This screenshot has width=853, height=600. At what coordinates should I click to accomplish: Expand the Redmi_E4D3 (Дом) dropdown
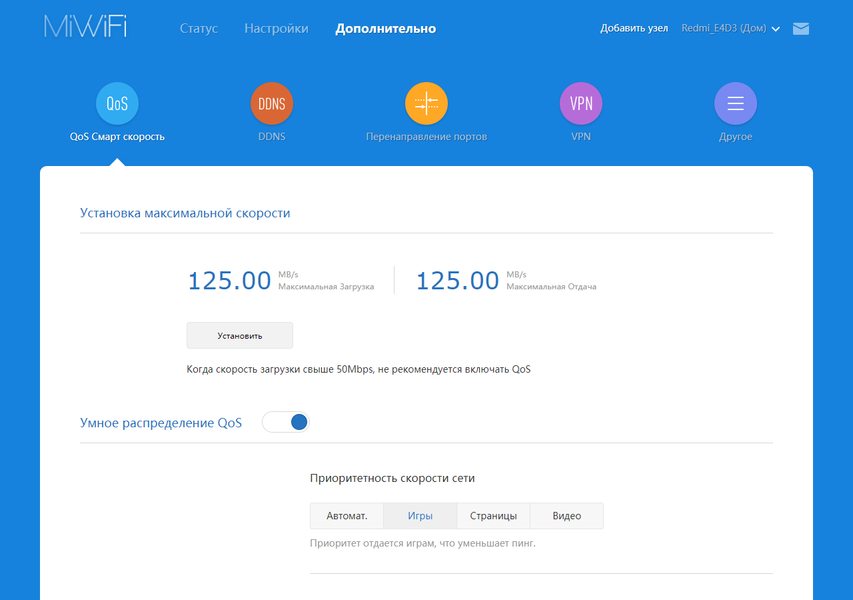tap(730, 28)
